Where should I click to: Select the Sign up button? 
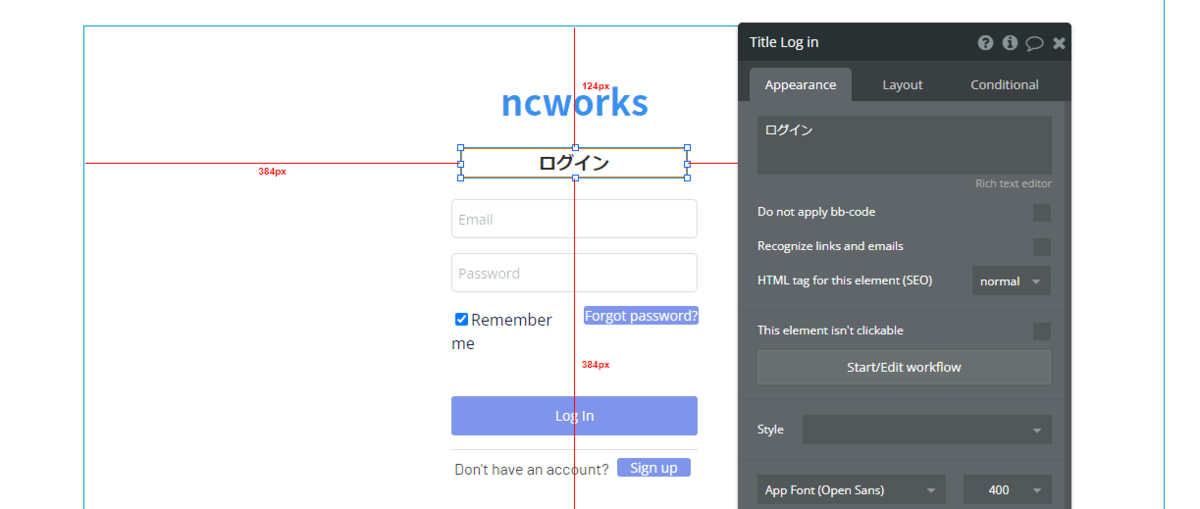tap(654, 468)
